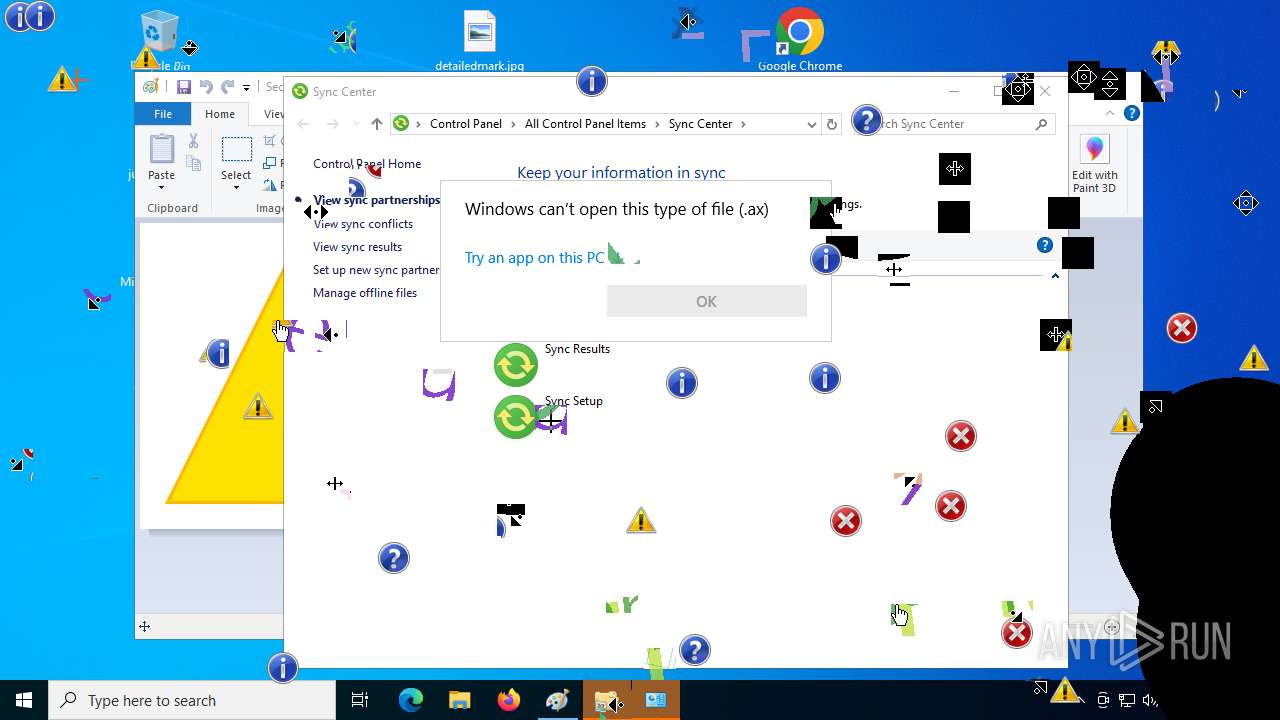Click the Back arrow in Sync Center
1280x720 pixels.
coord(304,124)
